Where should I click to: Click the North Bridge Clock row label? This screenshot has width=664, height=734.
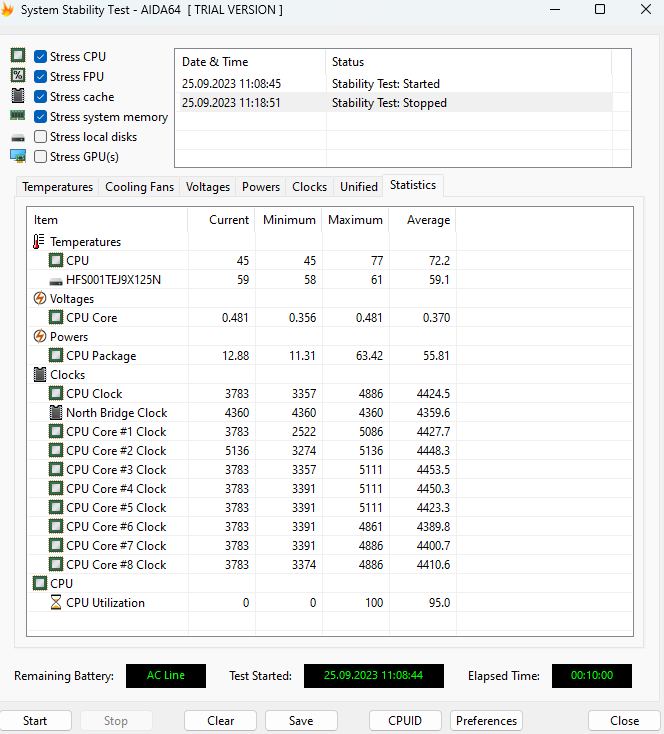coord(117,412)
